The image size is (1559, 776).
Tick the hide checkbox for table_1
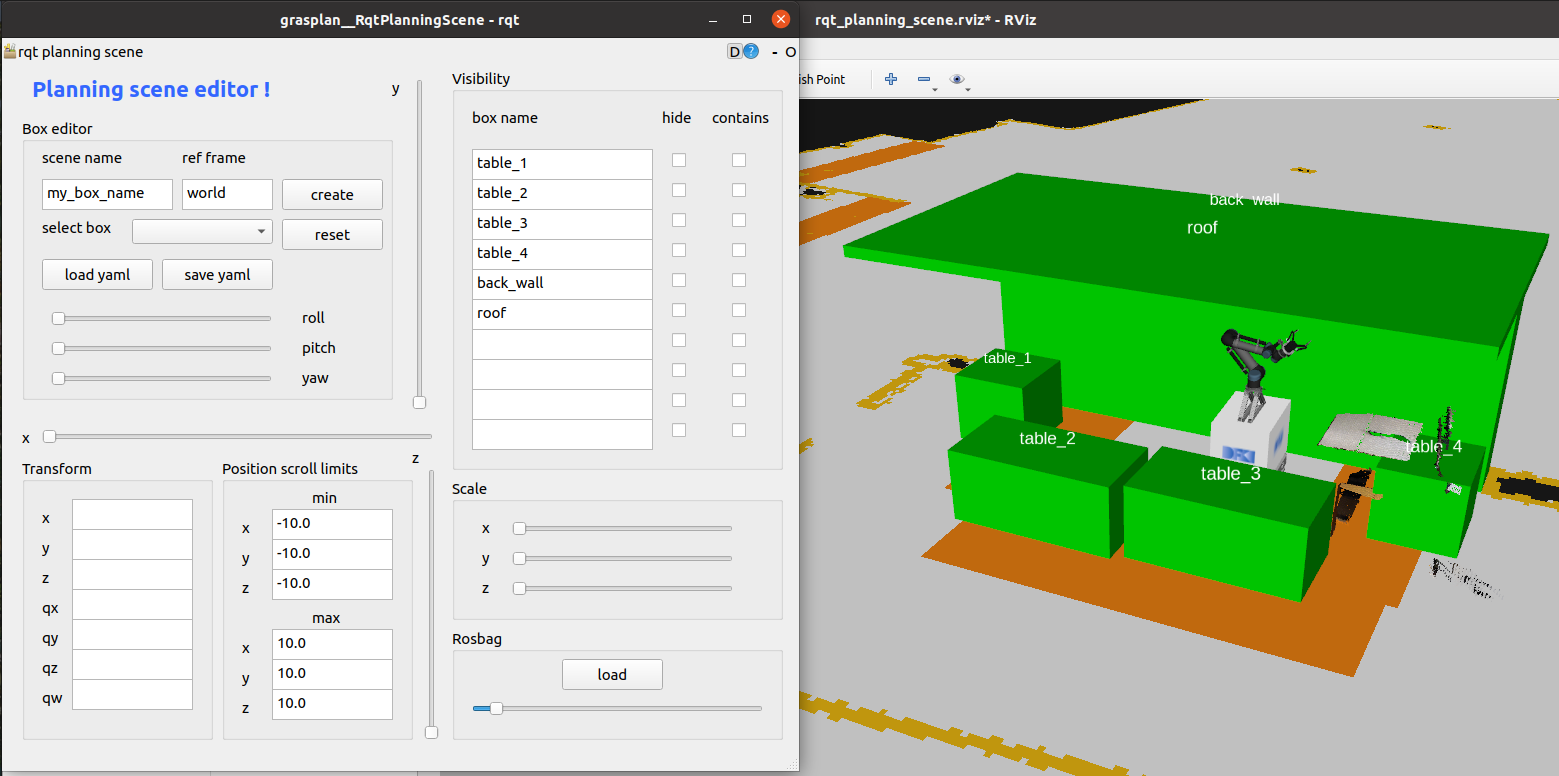[x=679, y=160]
